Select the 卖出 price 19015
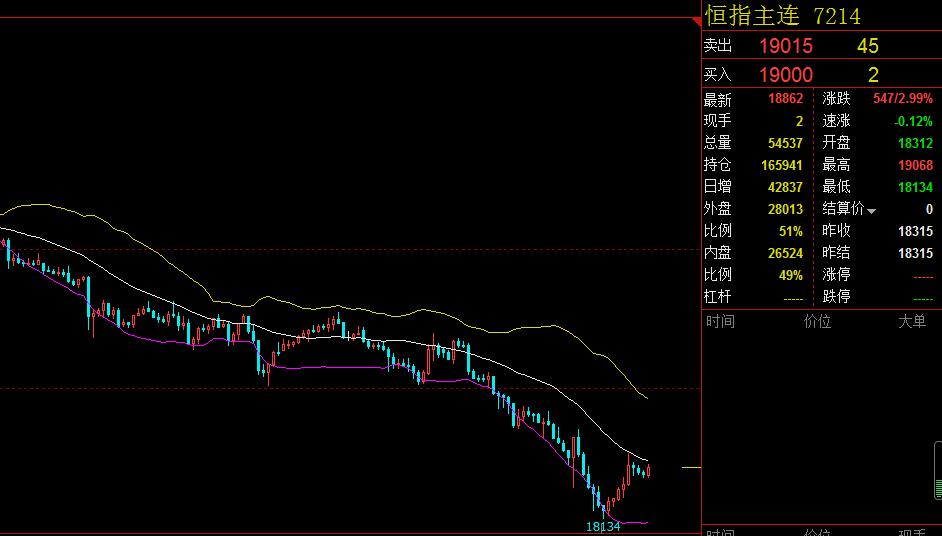The image size is (942, 536). point(786,46)
